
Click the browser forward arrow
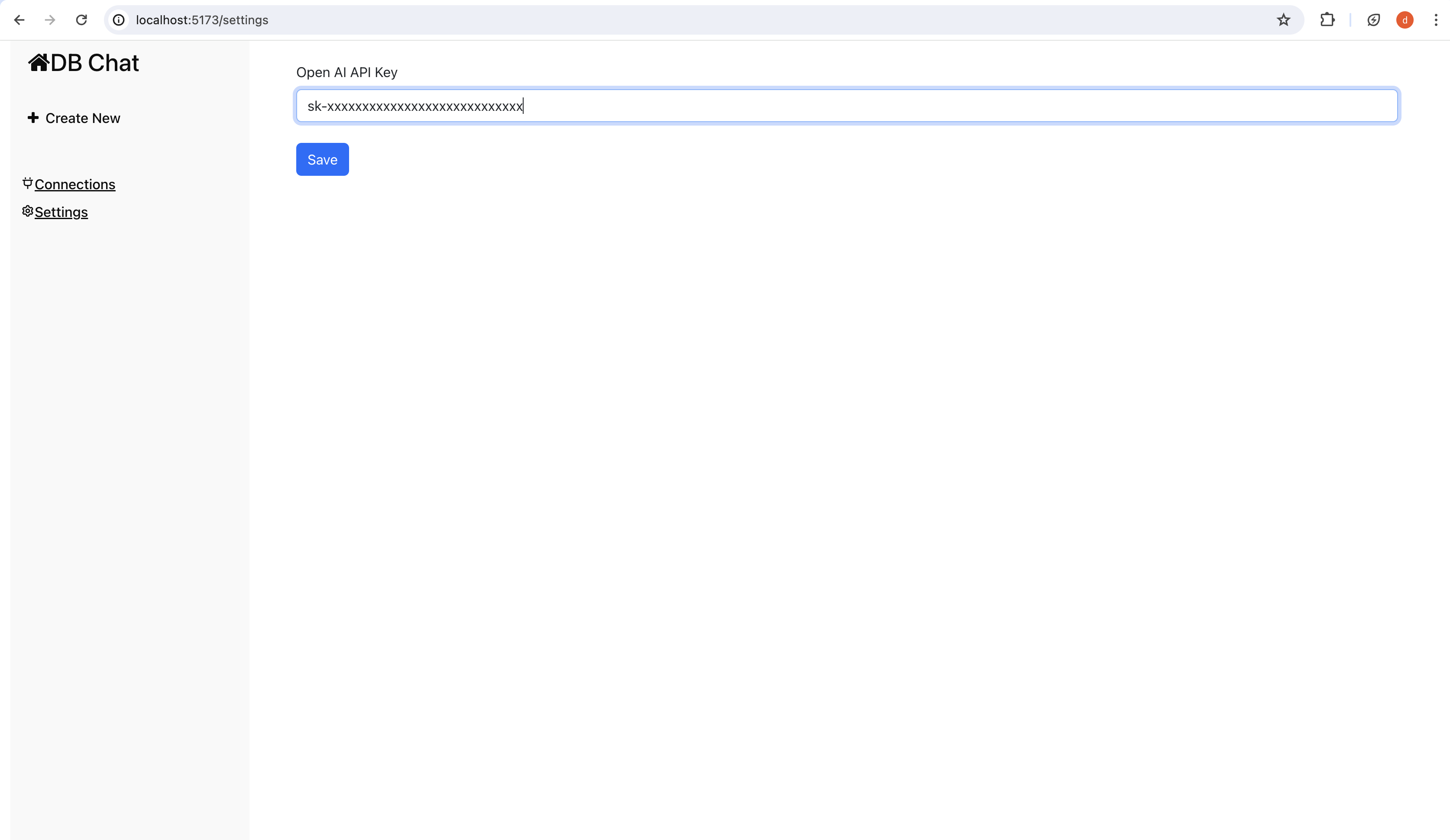point(50,20)
